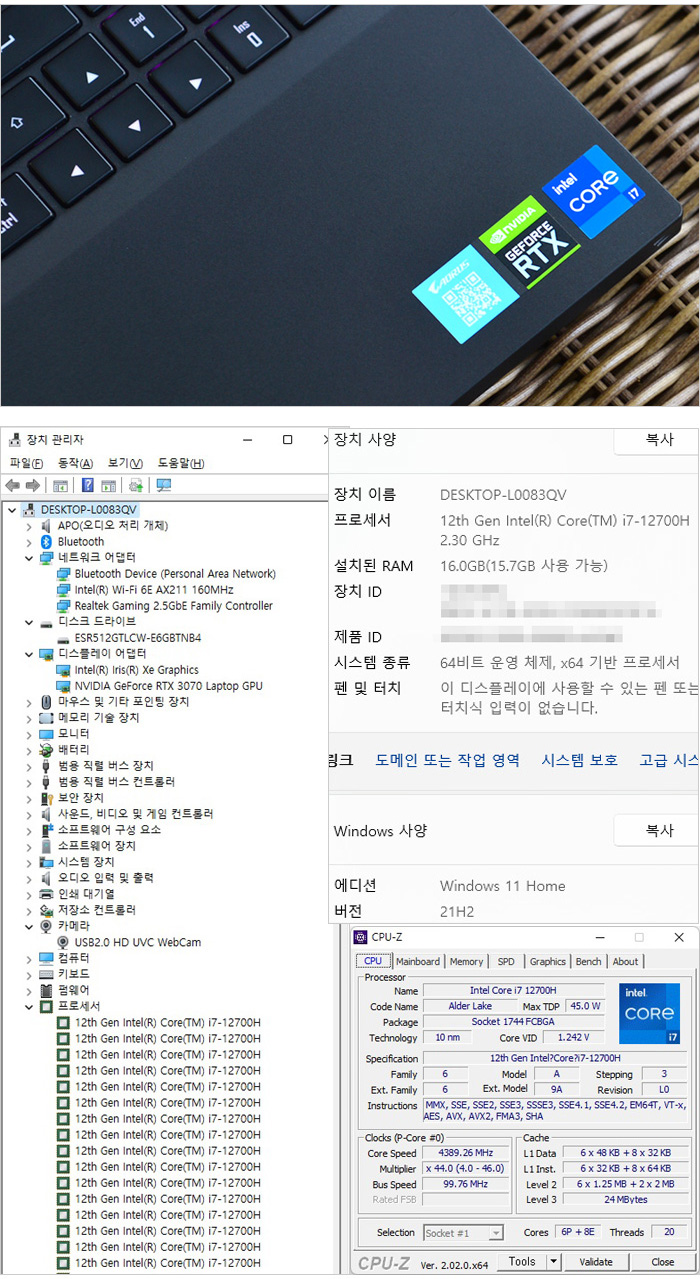Switch to the About tab in CPU-Z
Screen dimensions: 700x1279
[x=626, y=961]
